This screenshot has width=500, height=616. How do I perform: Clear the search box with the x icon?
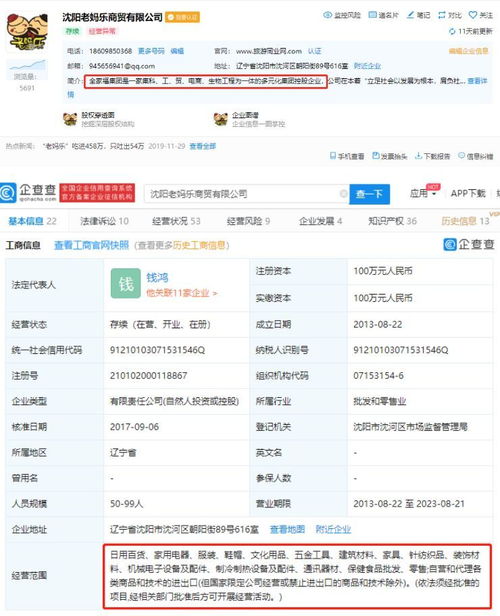[343, 194]
